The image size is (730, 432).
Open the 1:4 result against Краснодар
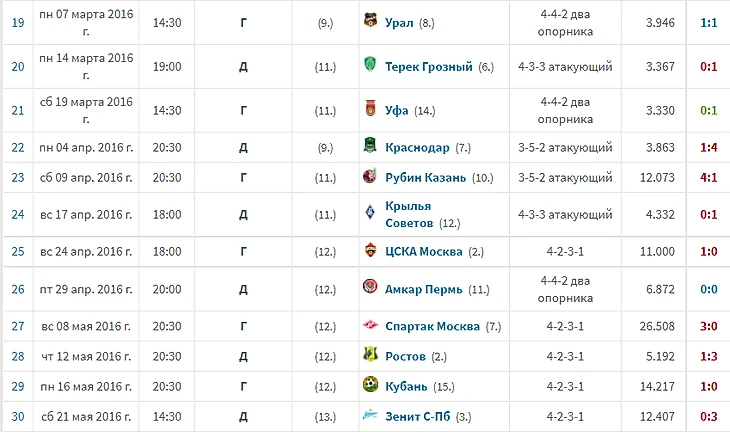(709, 148)
